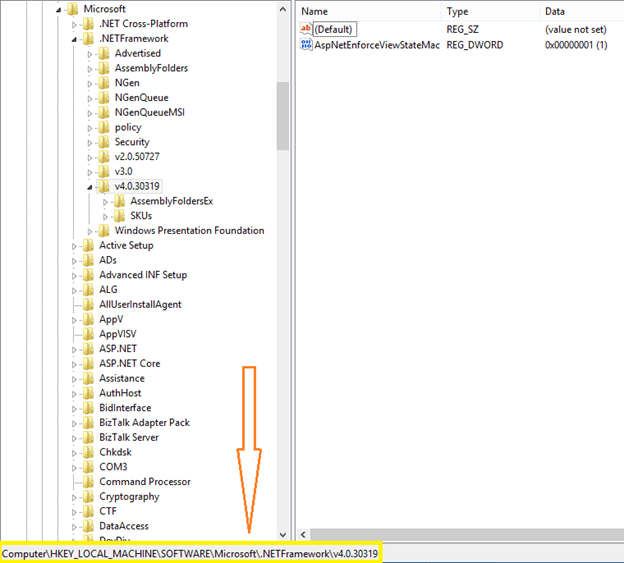
Task: Click the tree pane vertical scrollbar thumb
Action: [x=283, y=116]
